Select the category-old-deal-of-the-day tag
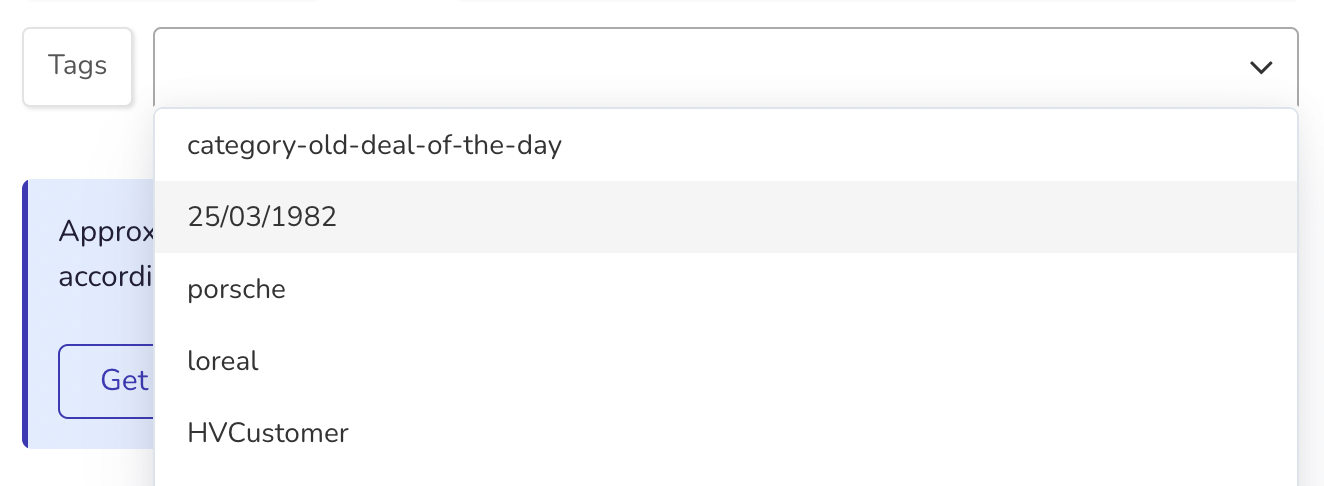Viewport: 1324px width, 486px height. [374, 146]
